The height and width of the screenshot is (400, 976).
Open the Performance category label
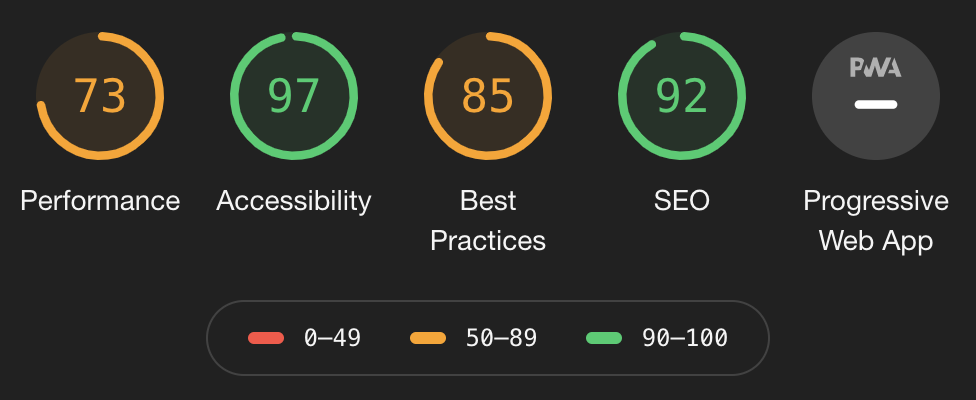click(100, 201)
